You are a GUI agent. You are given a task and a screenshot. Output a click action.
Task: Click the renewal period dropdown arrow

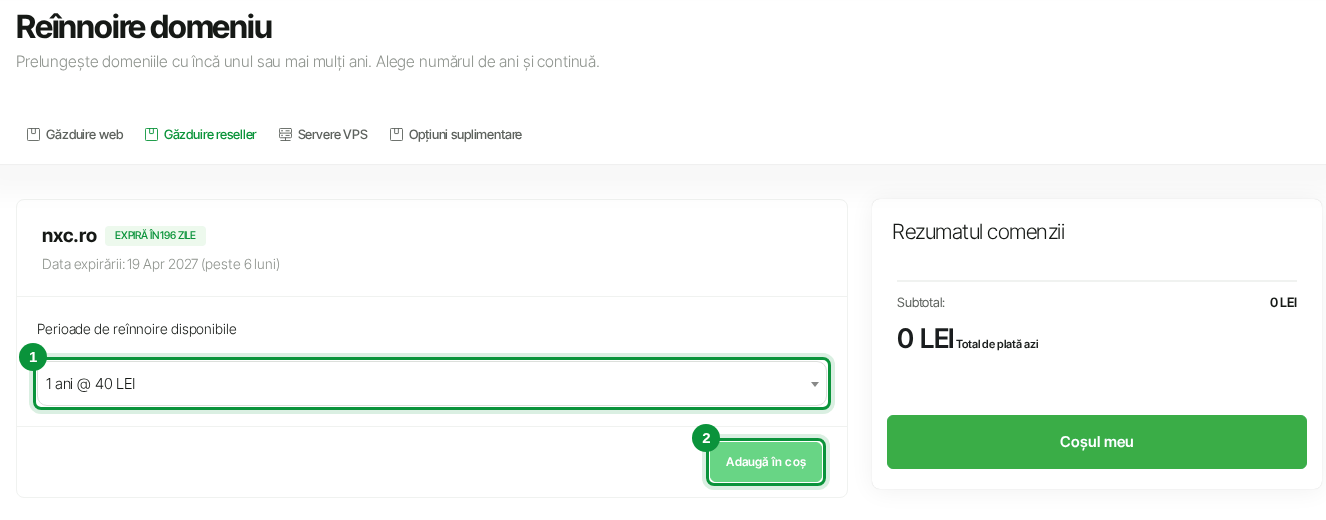[814, 384]
